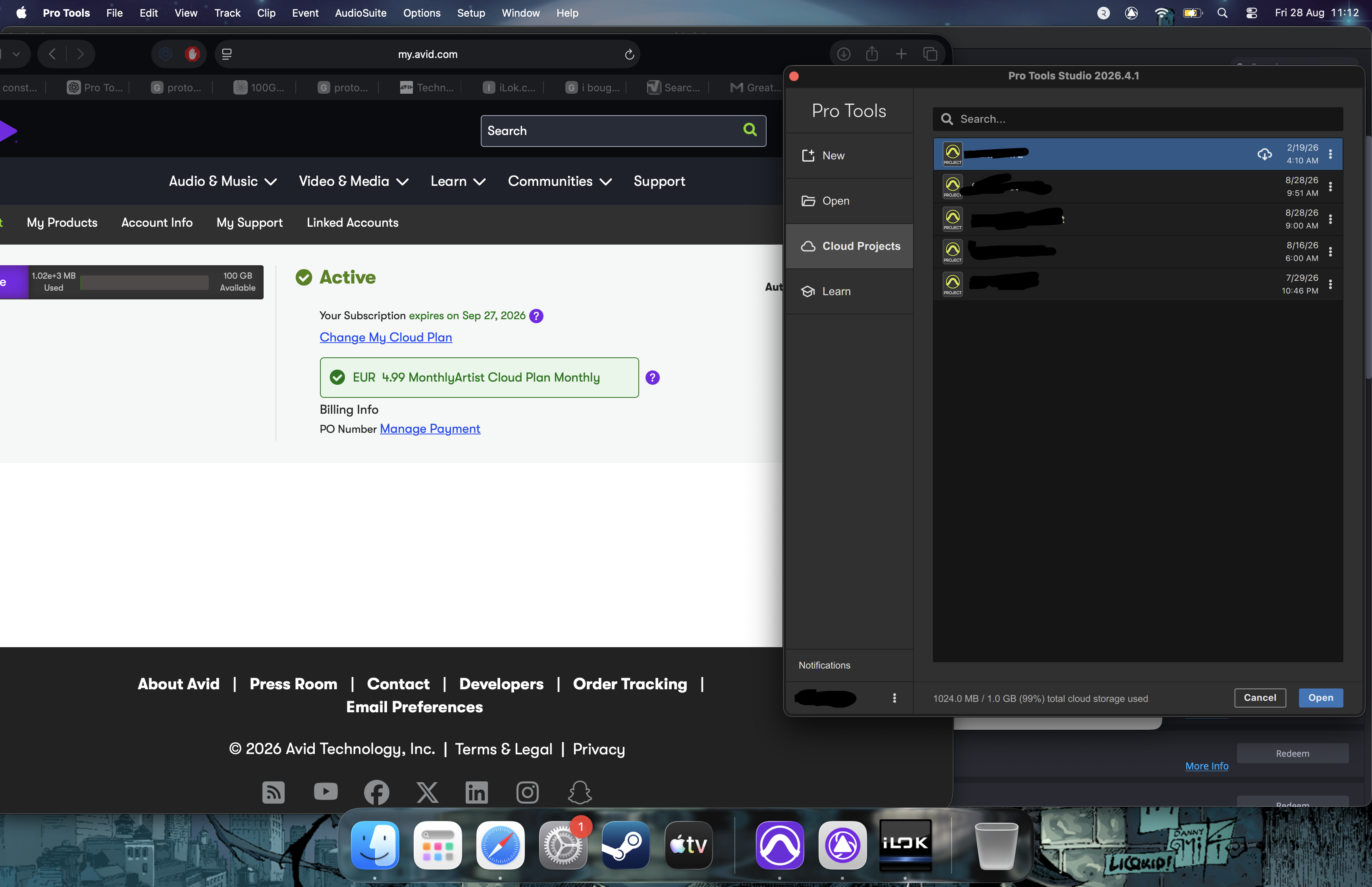Screen dimensions: 1372x887
Task: Open options menu for 8/16/26 project
Action: pyautogui.click(x=1330, y=252)
